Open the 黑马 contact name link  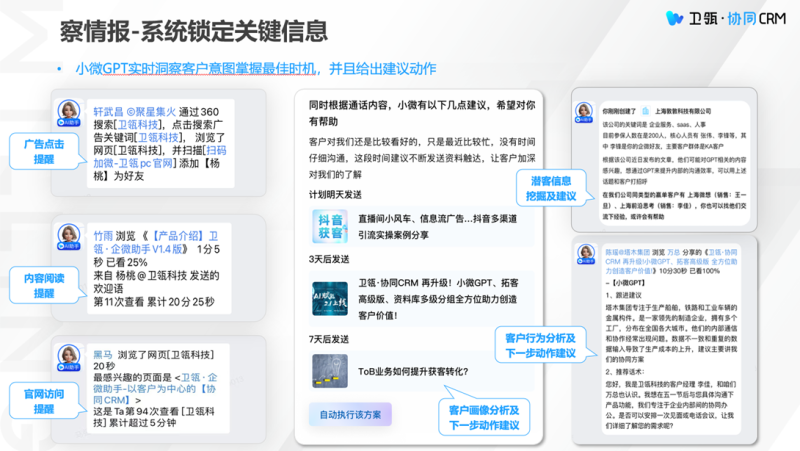coord(103,355)
